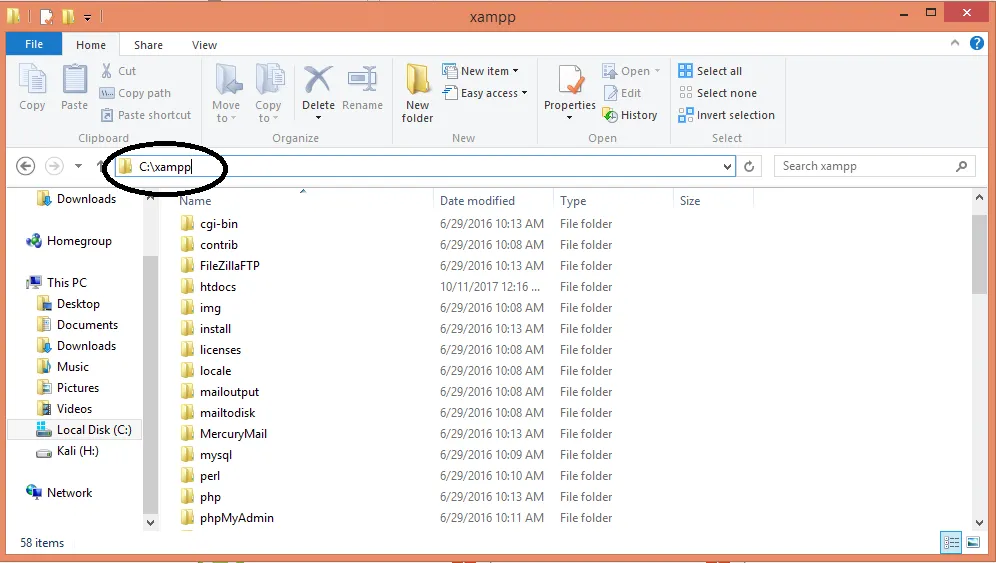Select the htdocs folder
The image size is (996, 563).
click(208, 287)
